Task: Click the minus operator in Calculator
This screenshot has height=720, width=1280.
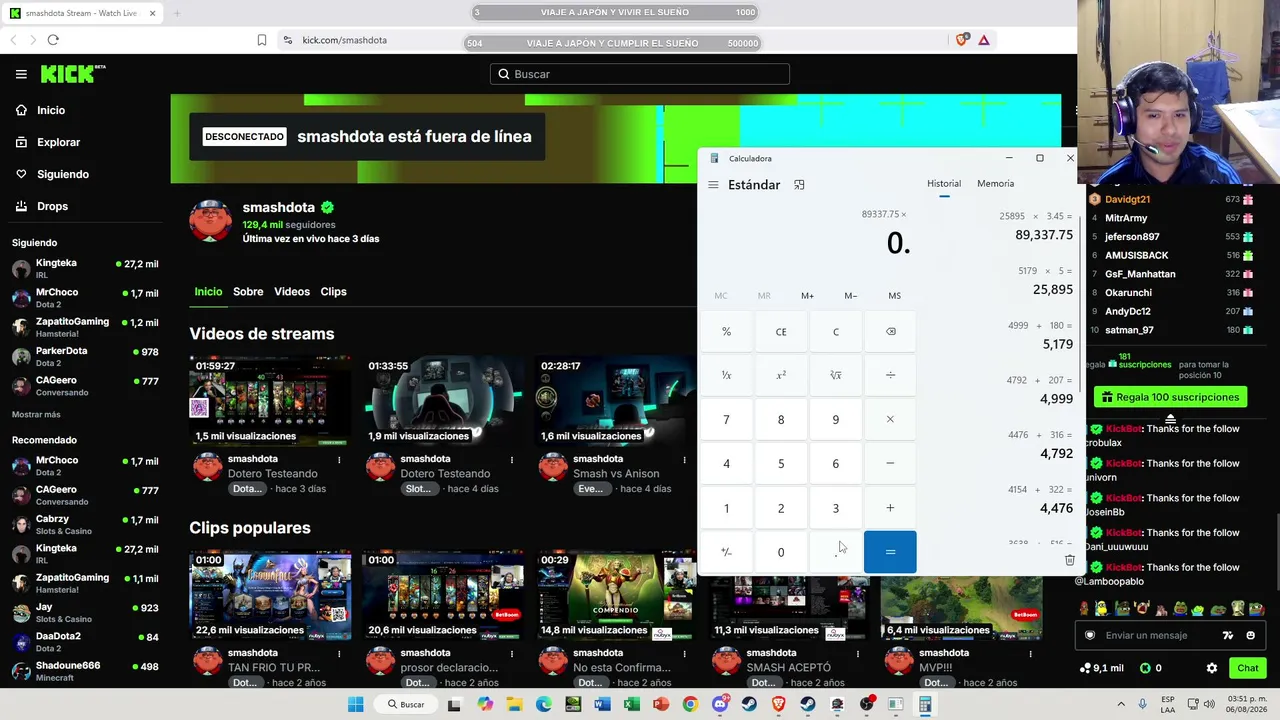Action: (x=890, y=463)
